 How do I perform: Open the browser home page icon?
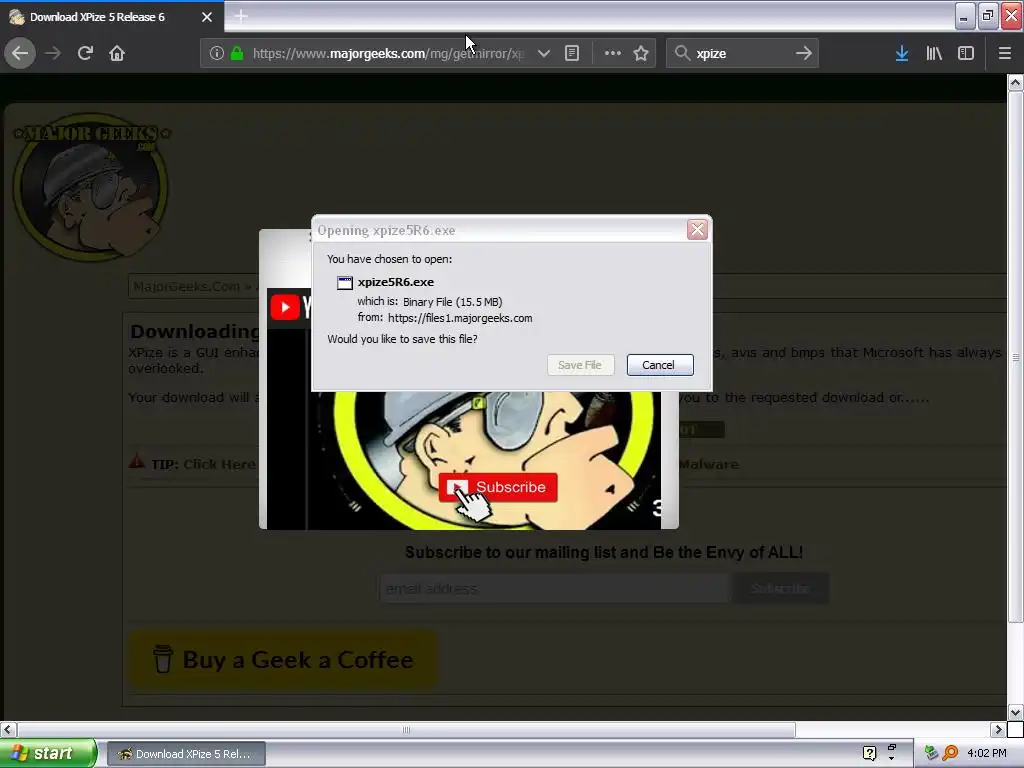(x=117, y=53)
